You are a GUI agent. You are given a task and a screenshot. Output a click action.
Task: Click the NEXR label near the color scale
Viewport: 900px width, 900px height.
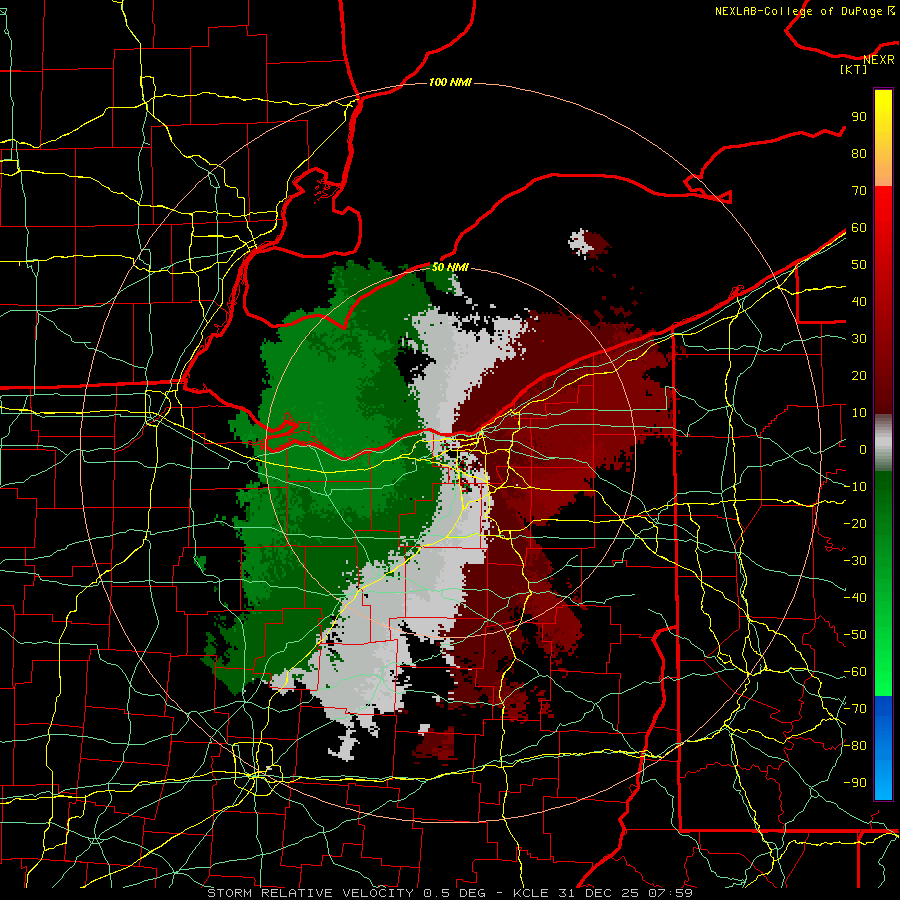point(879,59)
